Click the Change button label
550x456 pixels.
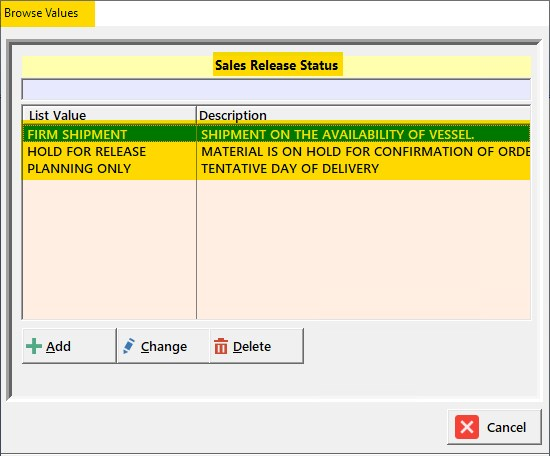164,347
